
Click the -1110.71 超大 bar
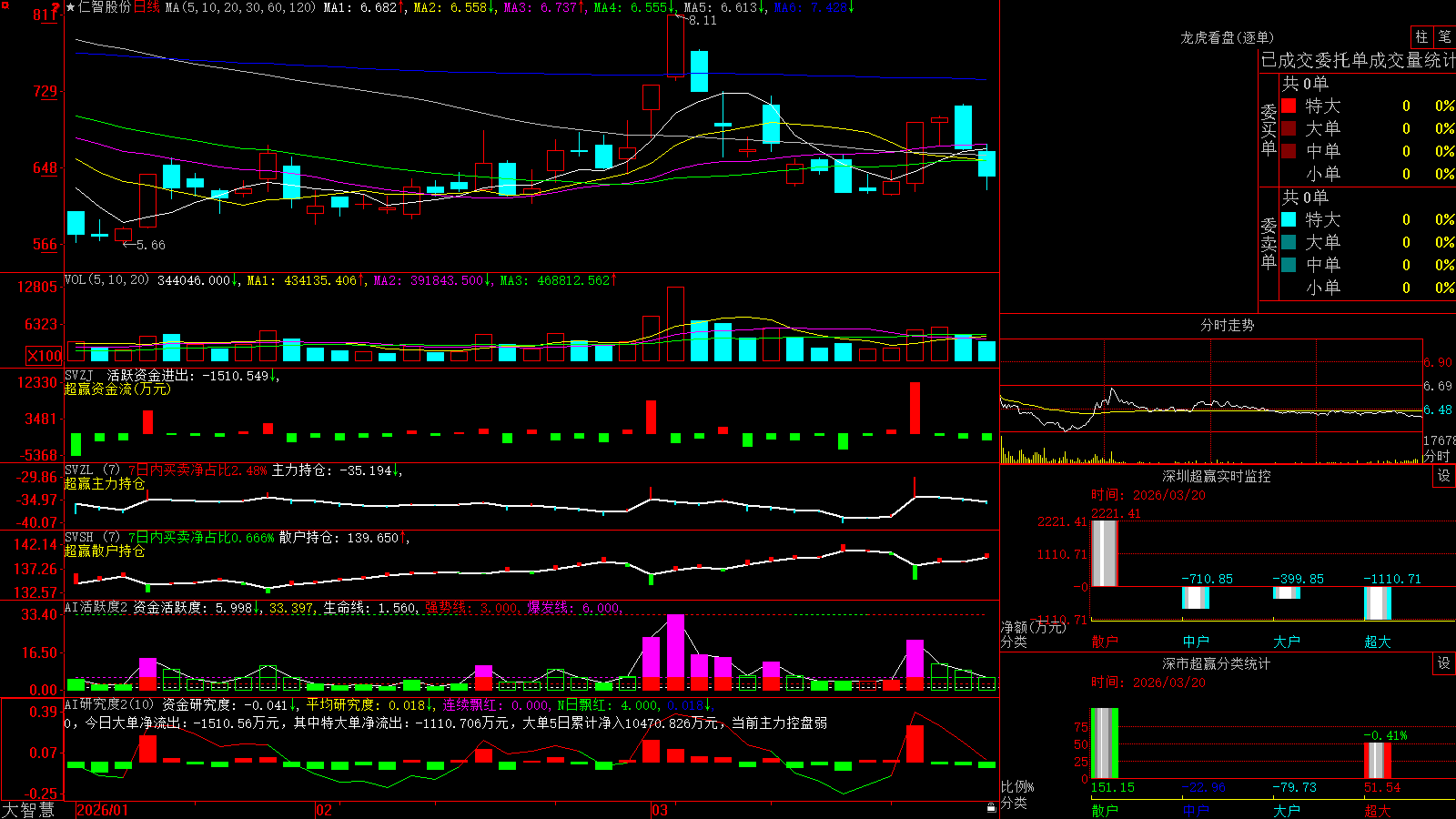[1378, 603]
